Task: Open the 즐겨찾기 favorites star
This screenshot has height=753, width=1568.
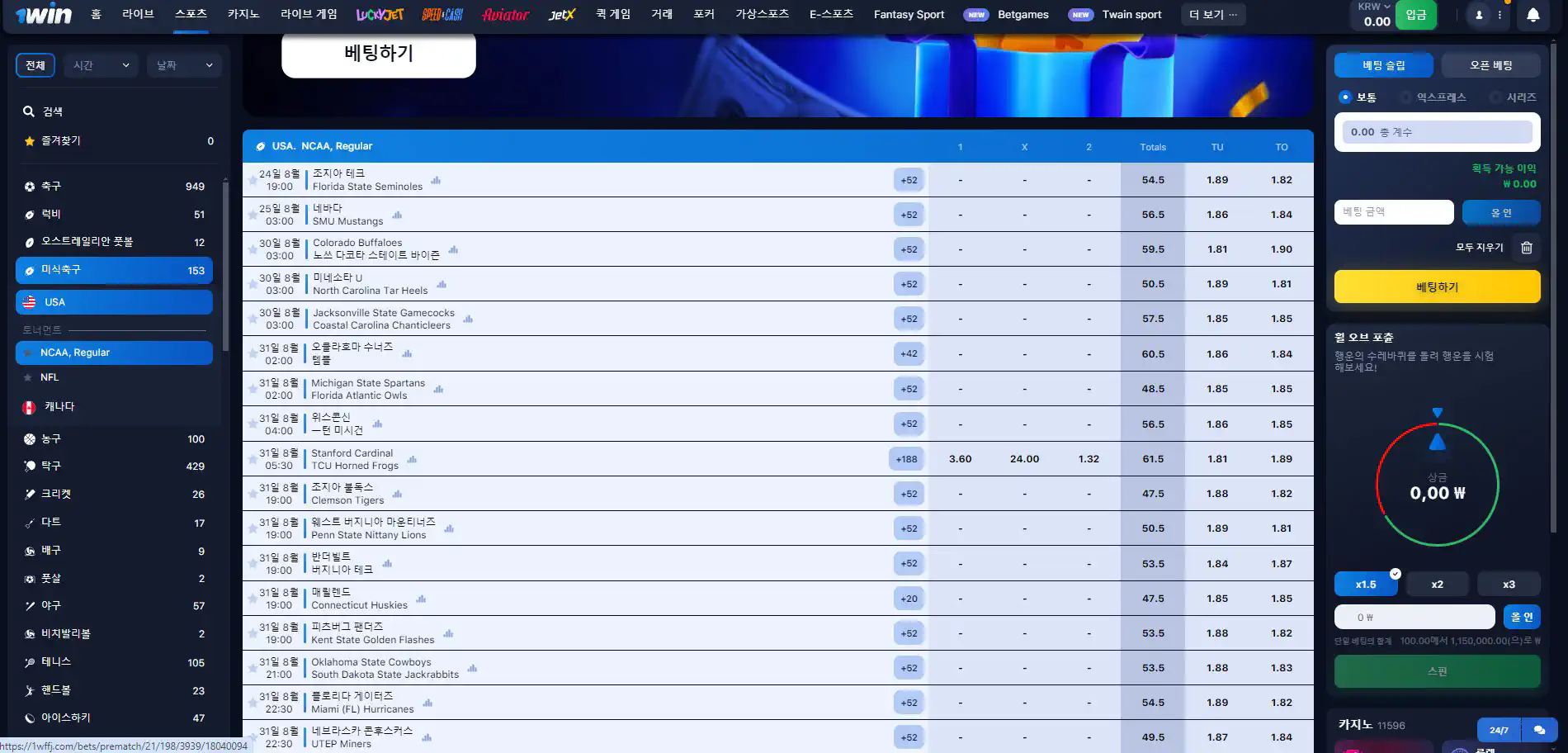Action: 28,140
